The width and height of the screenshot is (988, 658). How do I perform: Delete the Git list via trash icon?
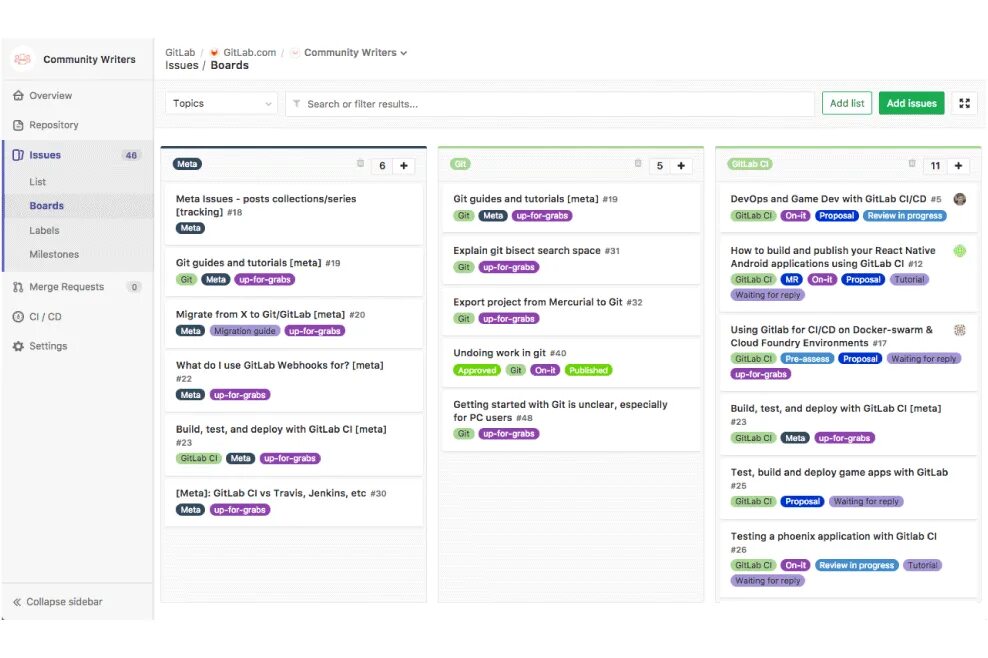tap(638, 164)
